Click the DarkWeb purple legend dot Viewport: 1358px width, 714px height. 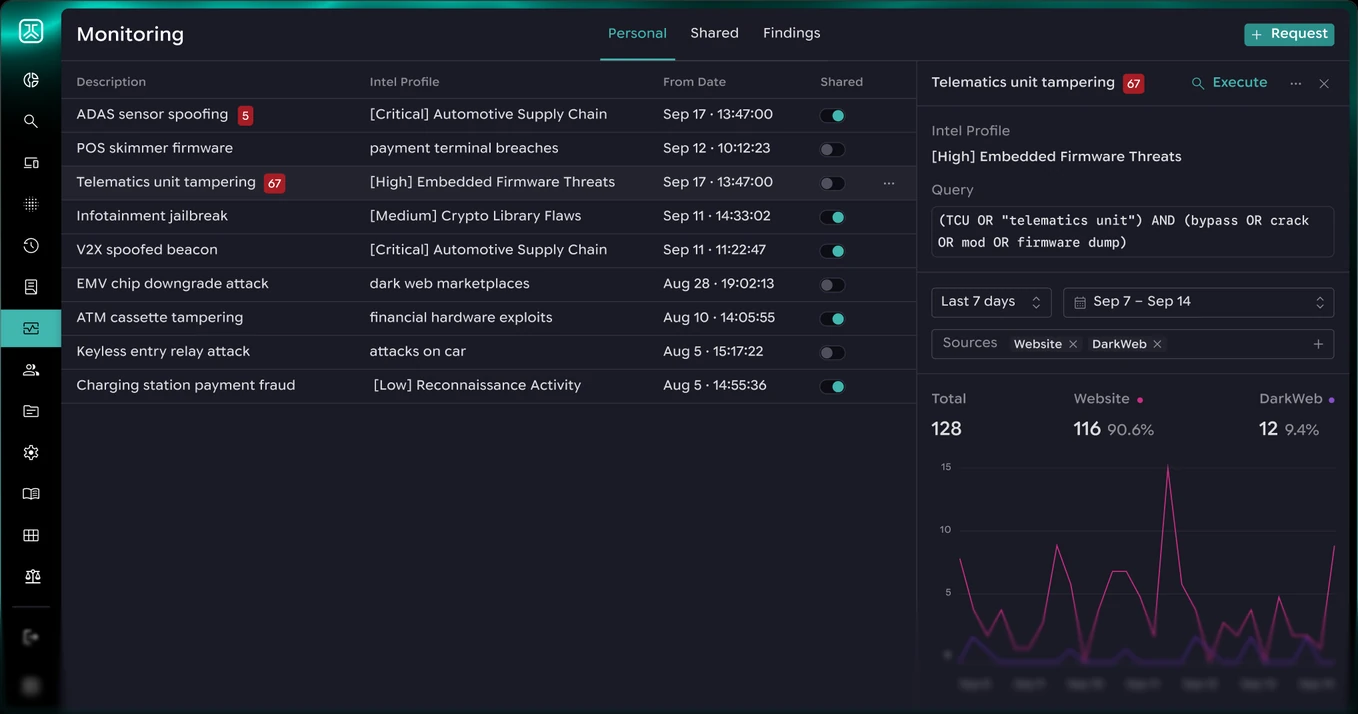[1331, 400]
